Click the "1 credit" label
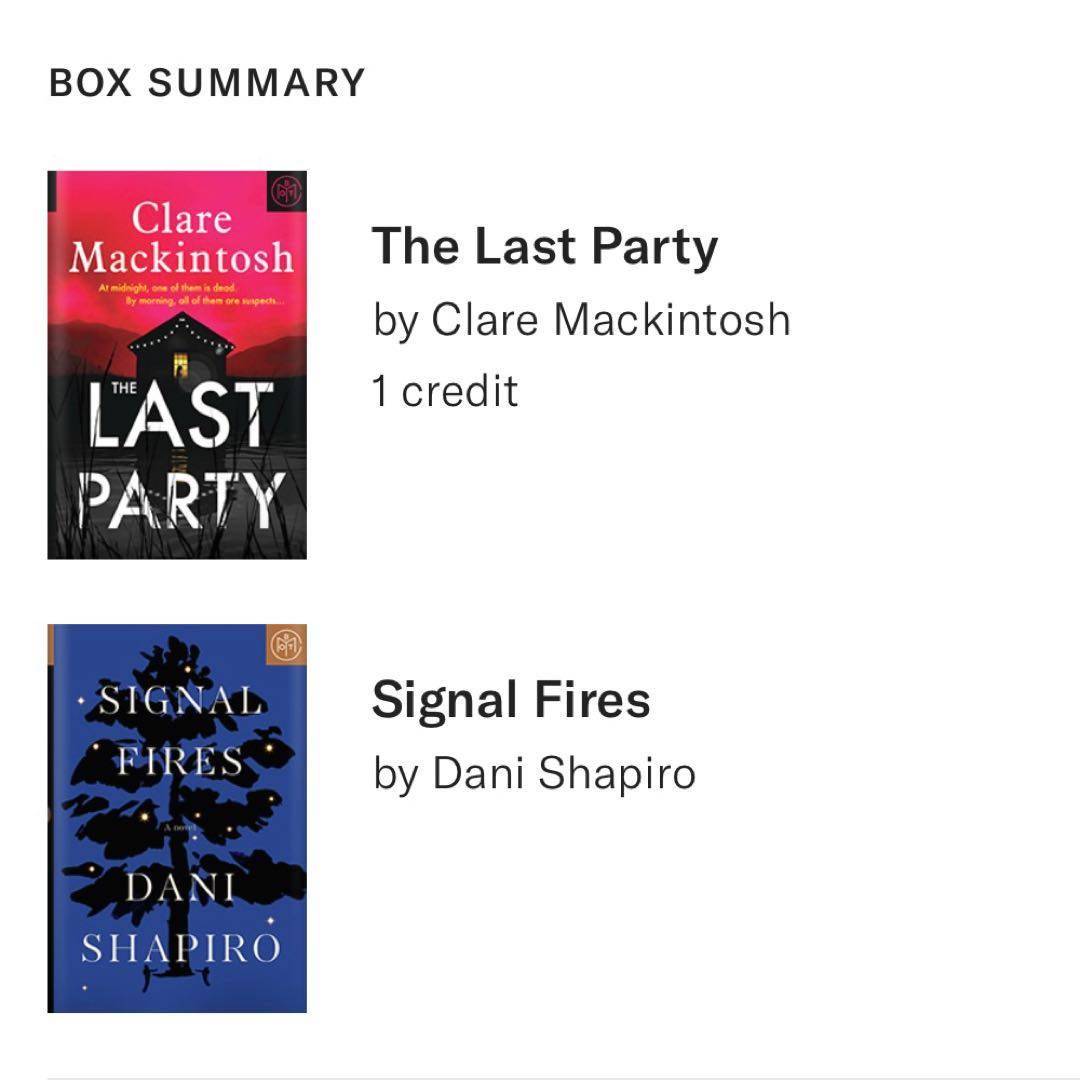Screen dimensions: 1080x1080 (x=445, y=391)
